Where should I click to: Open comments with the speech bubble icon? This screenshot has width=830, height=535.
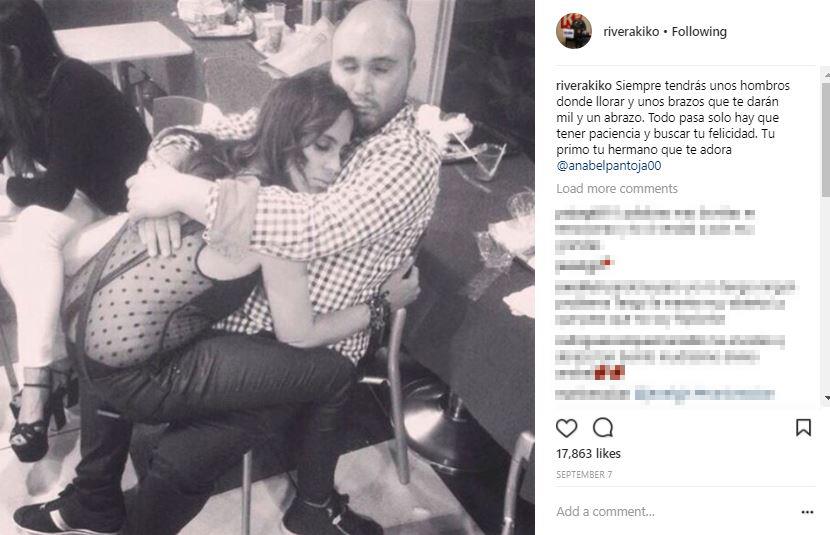coord(603,428)
